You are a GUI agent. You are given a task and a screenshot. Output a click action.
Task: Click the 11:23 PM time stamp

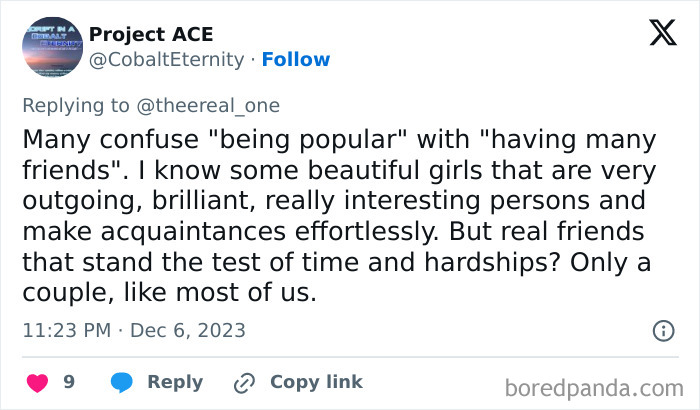click(64, 330)
